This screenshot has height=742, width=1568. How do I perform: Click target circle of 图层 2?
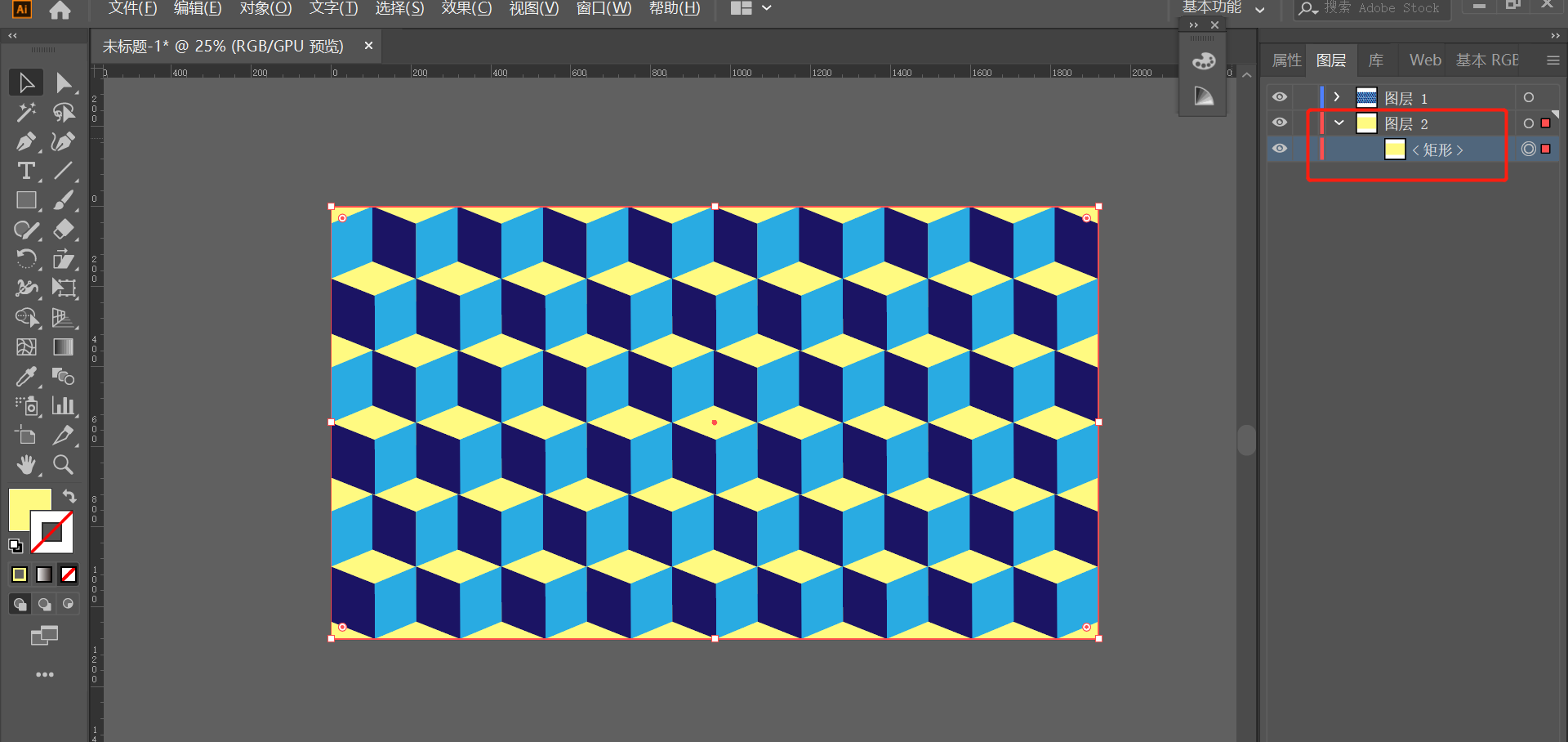point(1529,123)
